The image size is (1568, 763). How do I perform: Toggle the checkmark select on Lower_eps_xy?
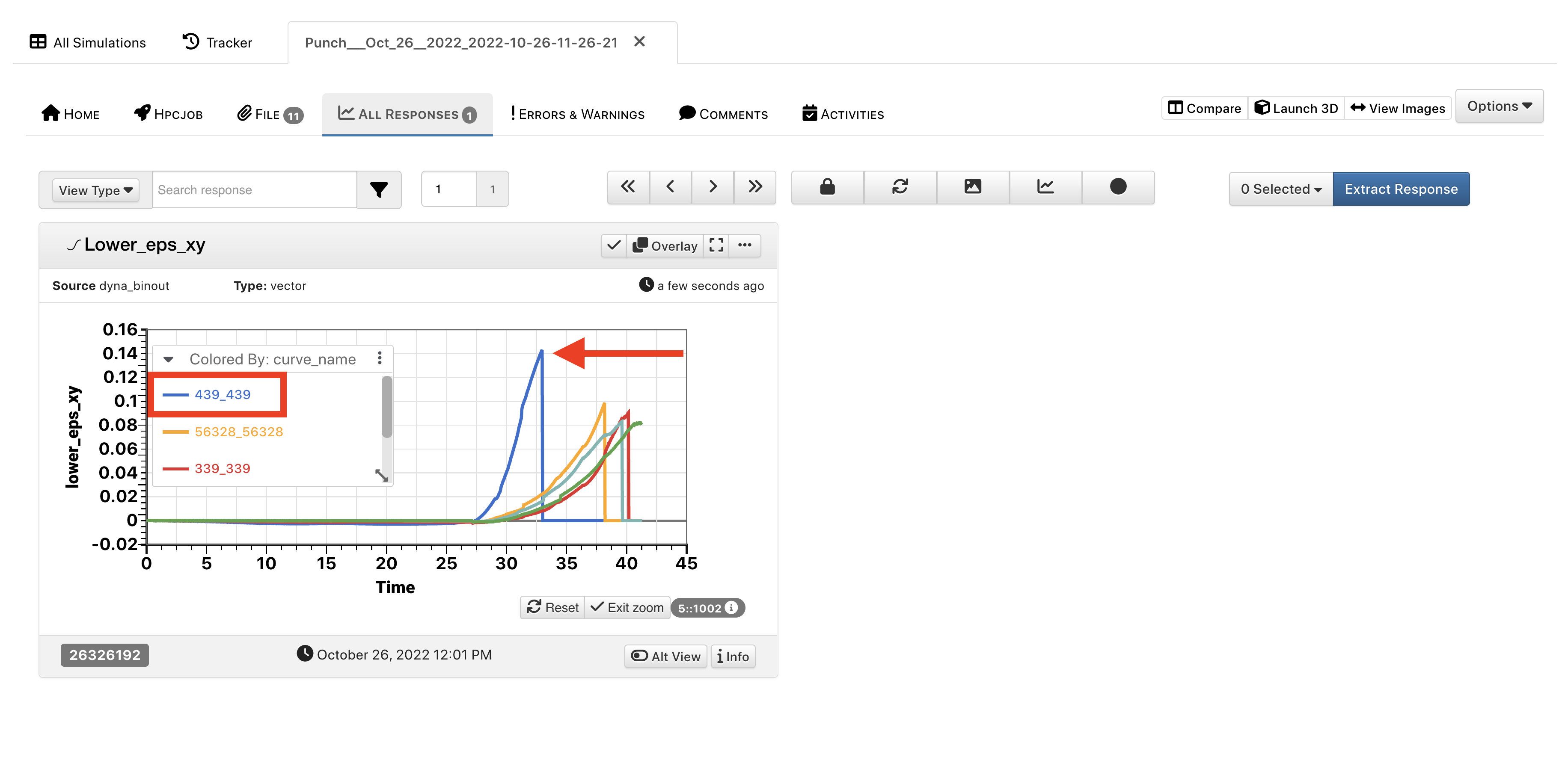(x=614, y=245)
